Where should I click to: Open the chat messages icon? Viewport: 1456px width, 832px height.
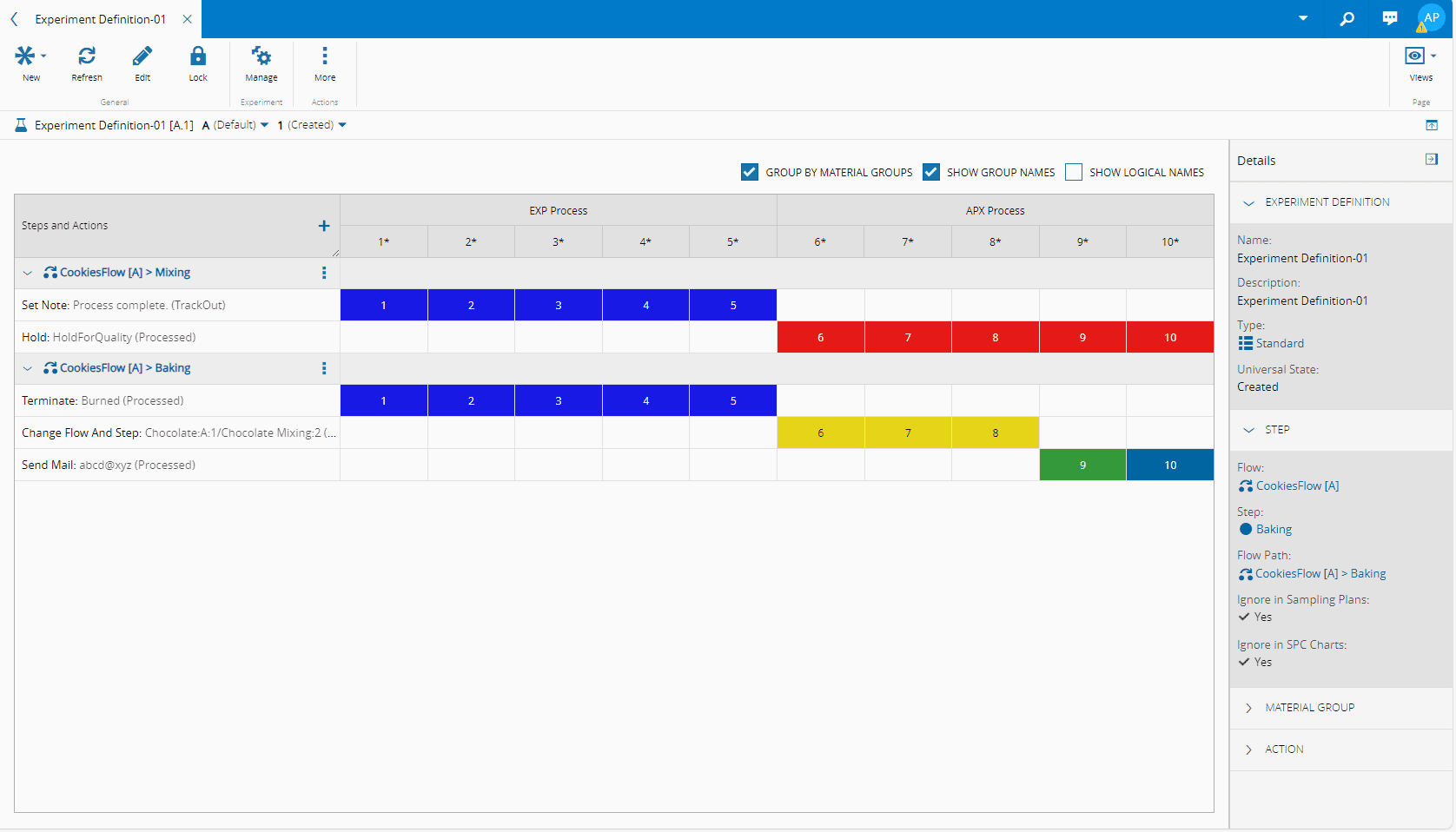click(1390, 18)
